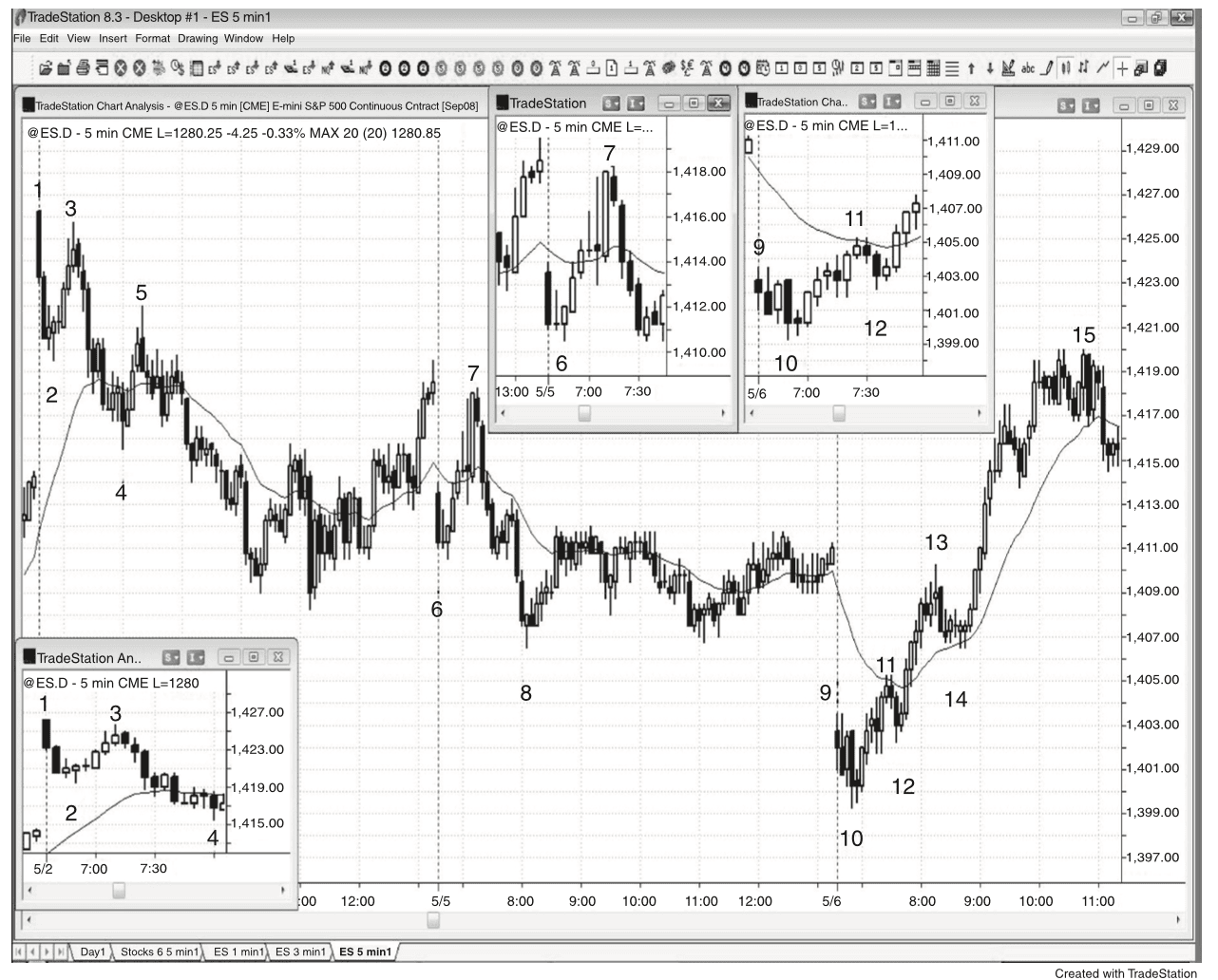Click the 11:00 time label at far right
Viewport: 1218px width, 980px height.
tap(1097, 901)
